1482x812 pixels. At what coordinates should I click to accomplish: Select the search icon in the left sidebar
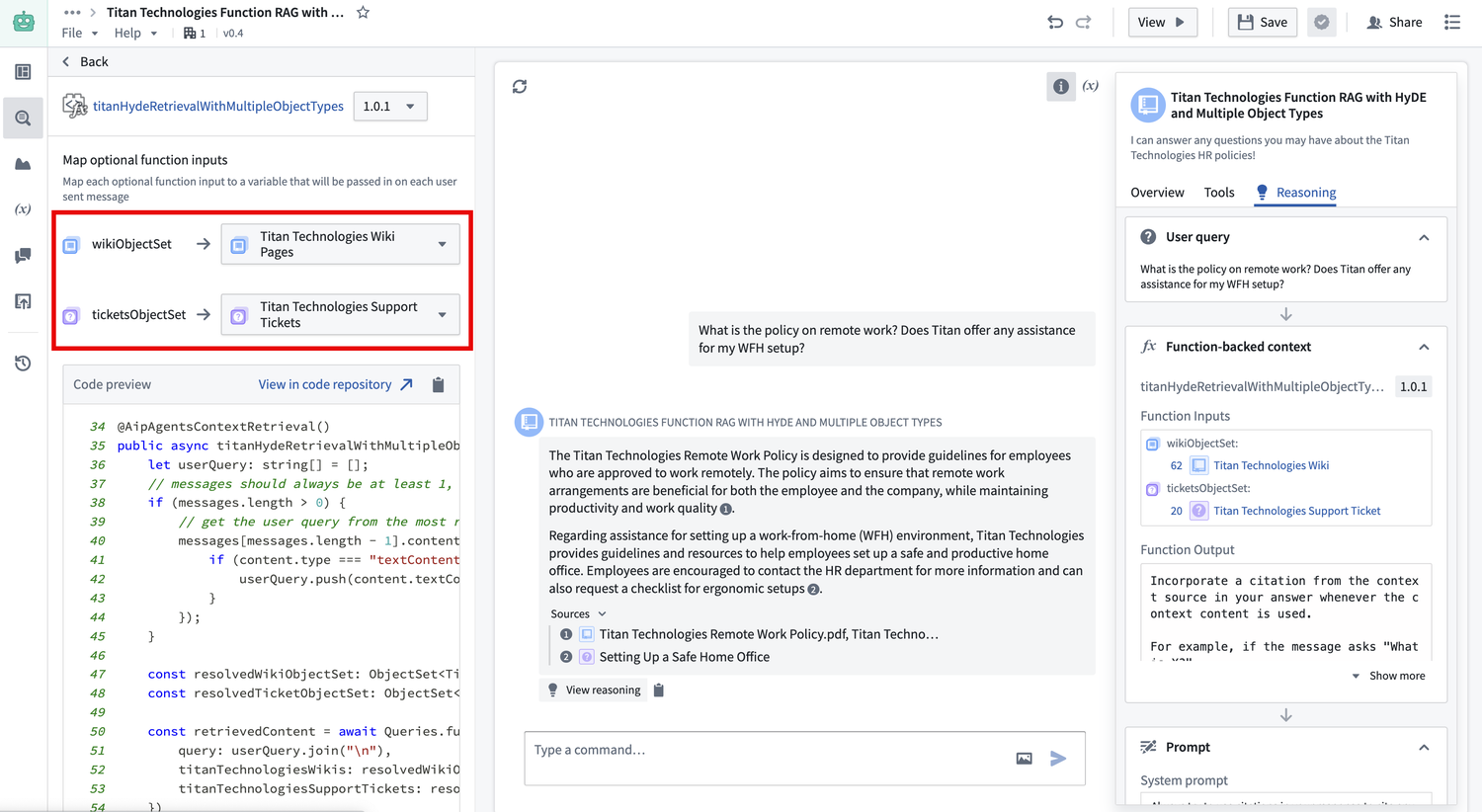[x=23, y=118]
